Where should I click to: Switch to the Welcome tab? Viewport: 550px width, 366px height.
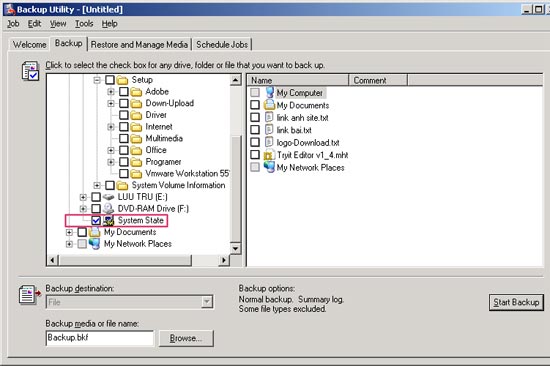[x=29, y=45]
